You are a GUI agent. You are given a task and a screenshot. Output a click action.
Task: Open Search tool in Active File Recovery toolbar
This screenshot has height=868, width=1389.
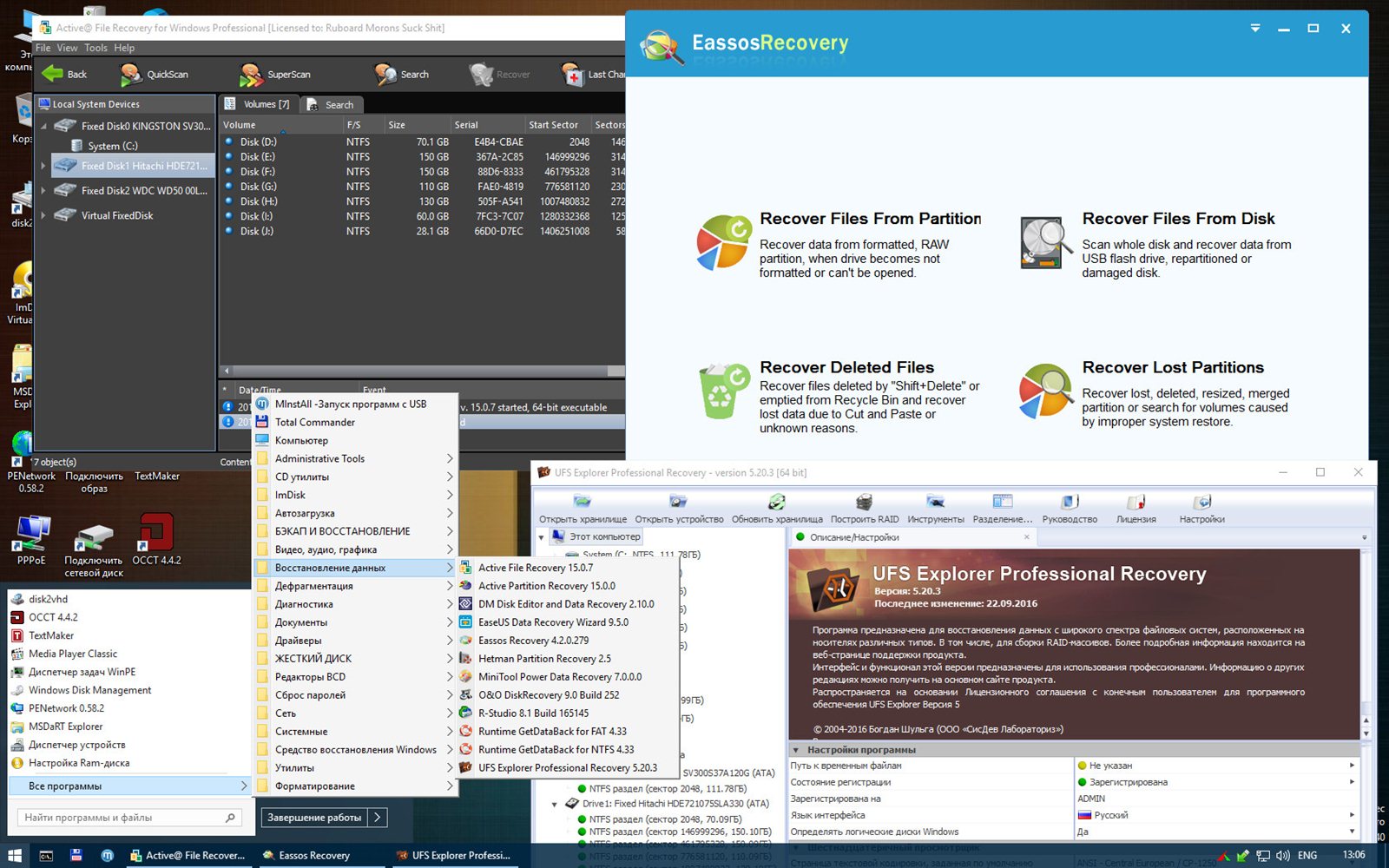[x=401, y=75]
